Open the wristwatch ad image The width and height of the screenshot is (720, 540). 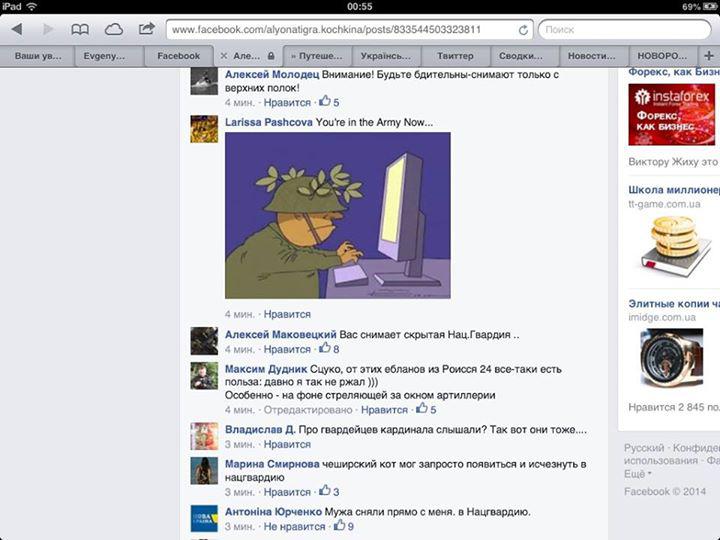pos(671,358)
